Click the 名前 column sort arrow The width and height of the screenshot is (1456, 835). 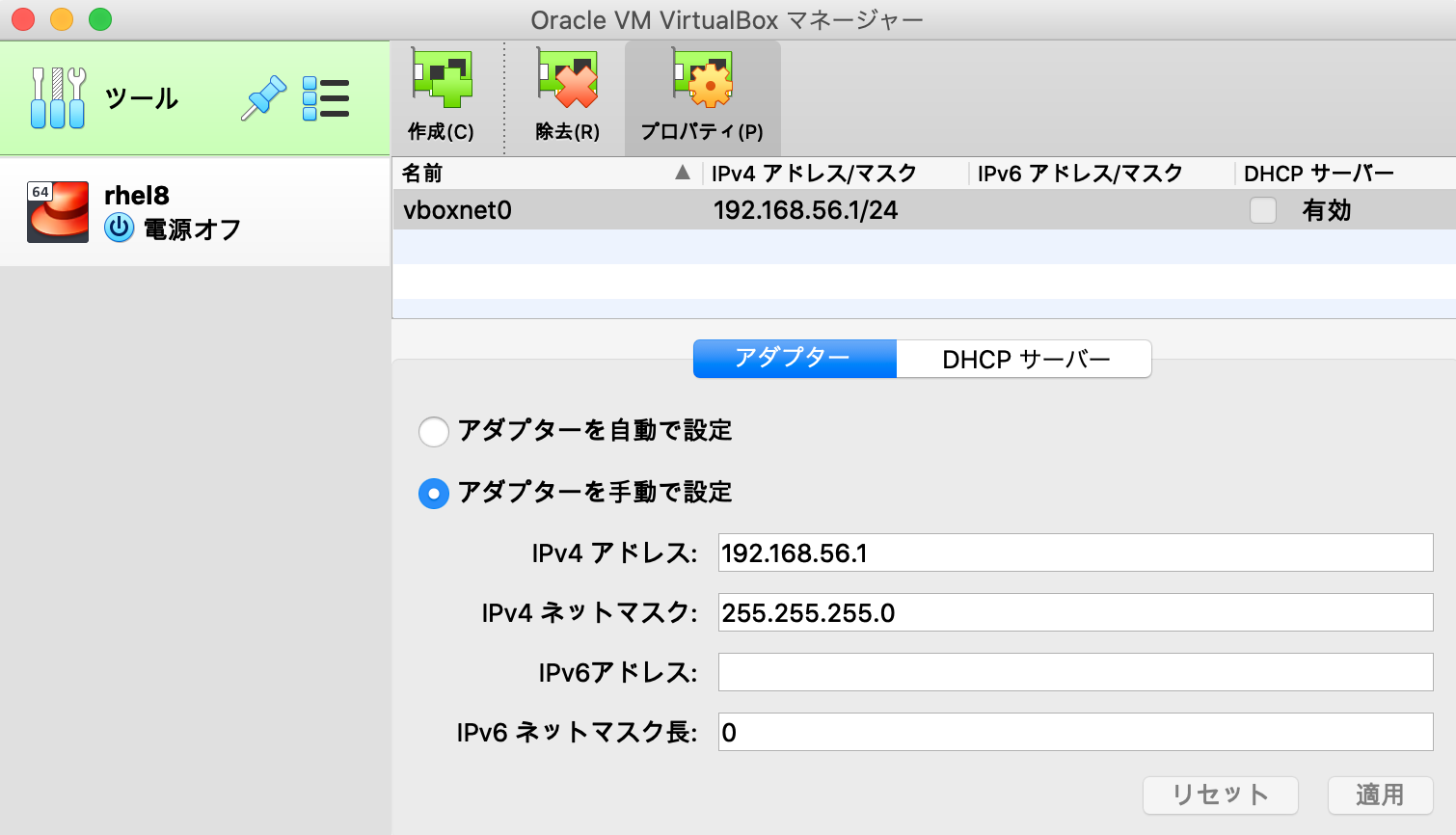(683, 174)
